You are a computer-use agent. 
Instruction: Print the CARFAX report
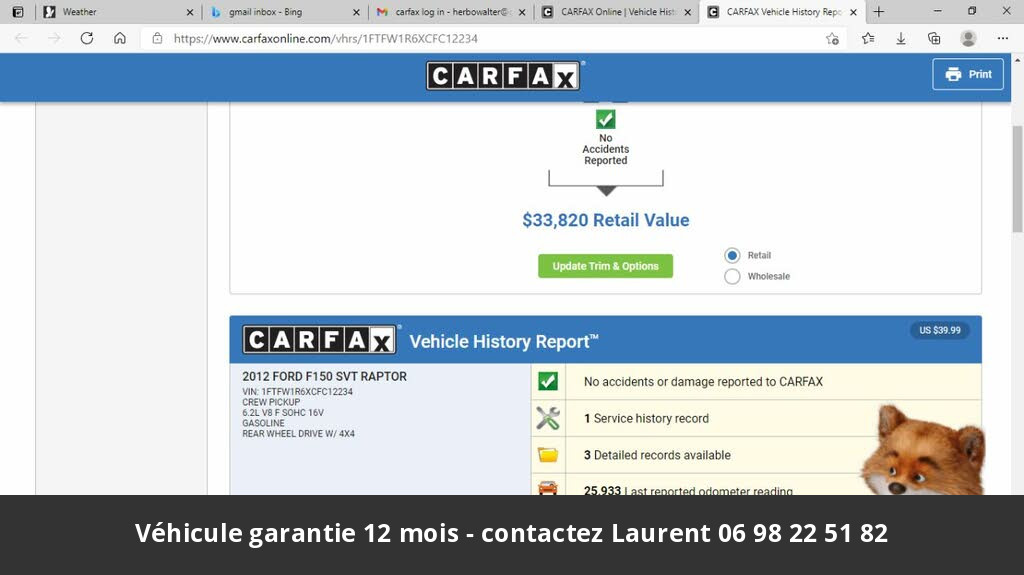968,74
